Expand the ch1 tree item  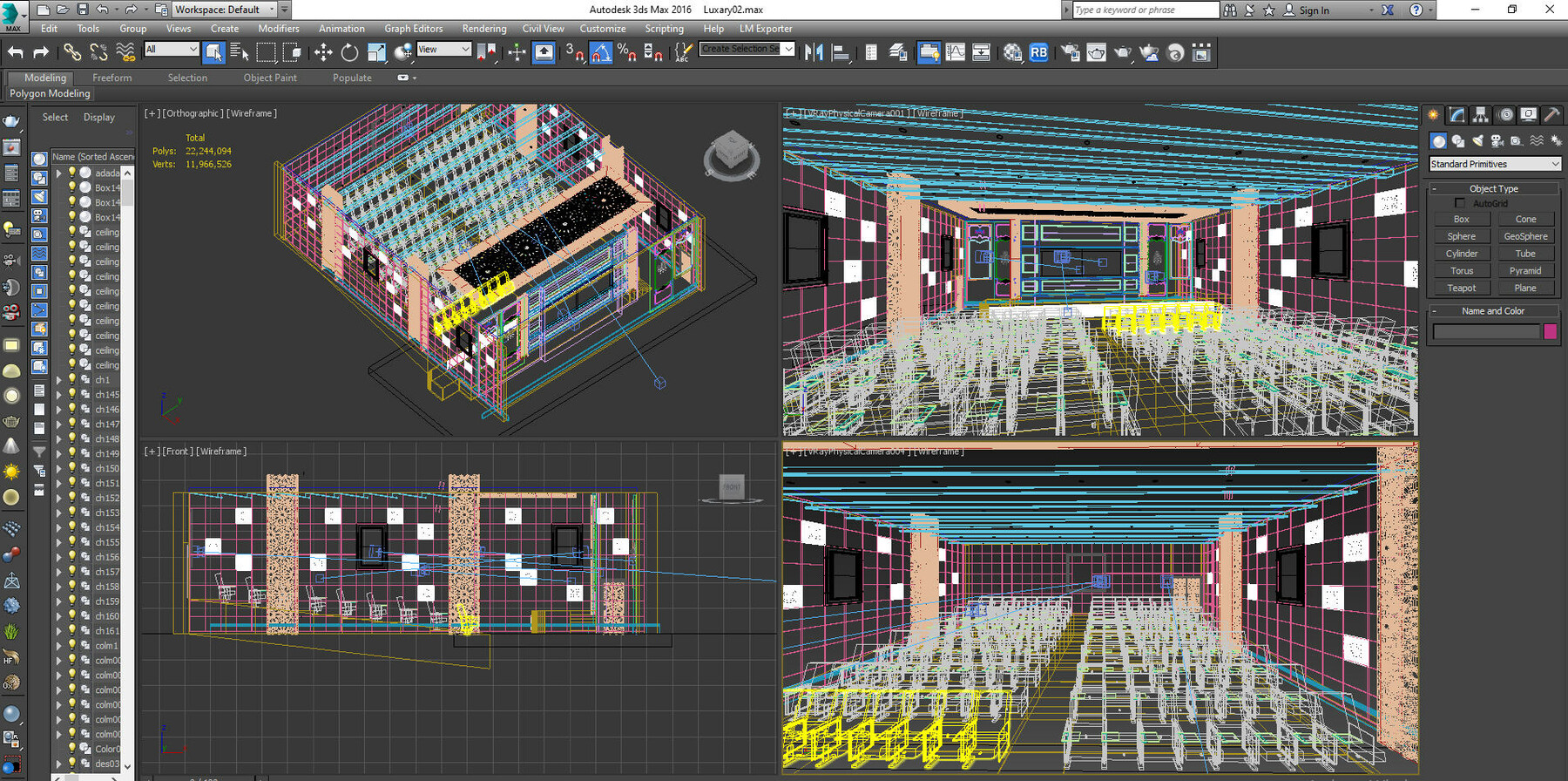pos(59,380)
